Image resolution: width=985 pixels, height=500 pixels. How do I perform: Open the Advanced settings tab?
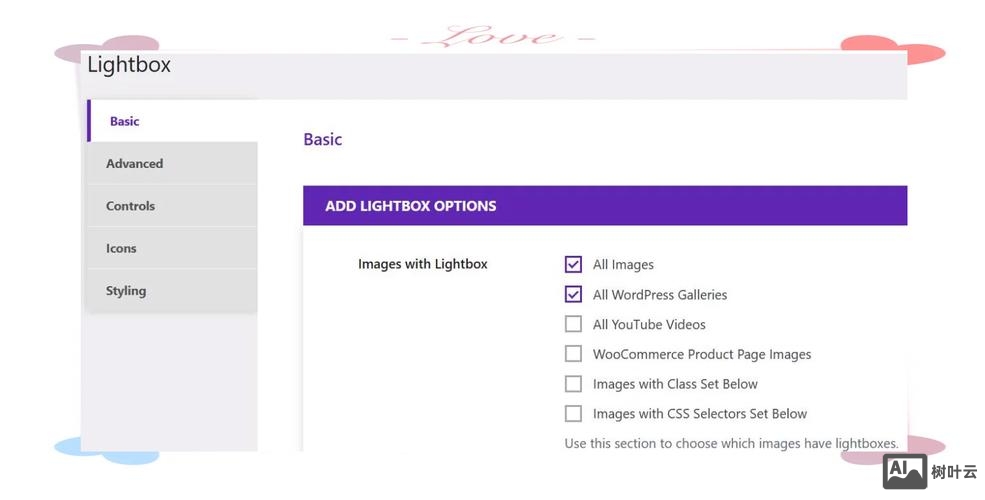(134, 164)
